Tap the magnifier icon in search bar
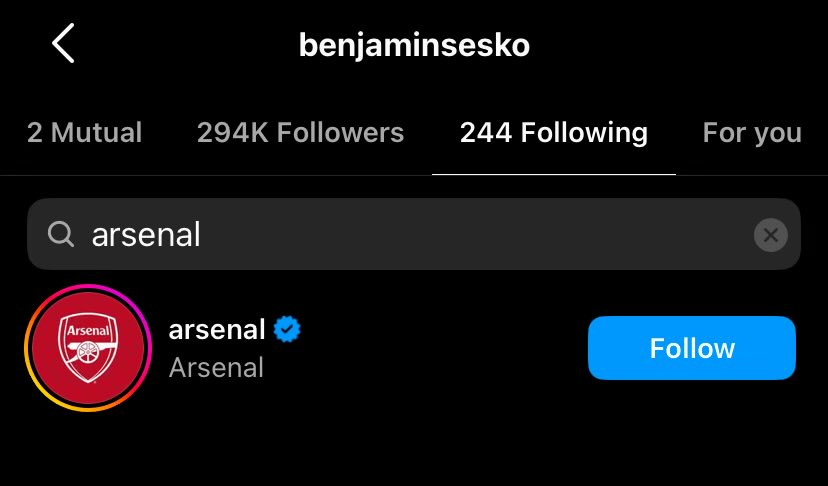The height and width of the screenshot is (486, 828). tap(61, 234)
